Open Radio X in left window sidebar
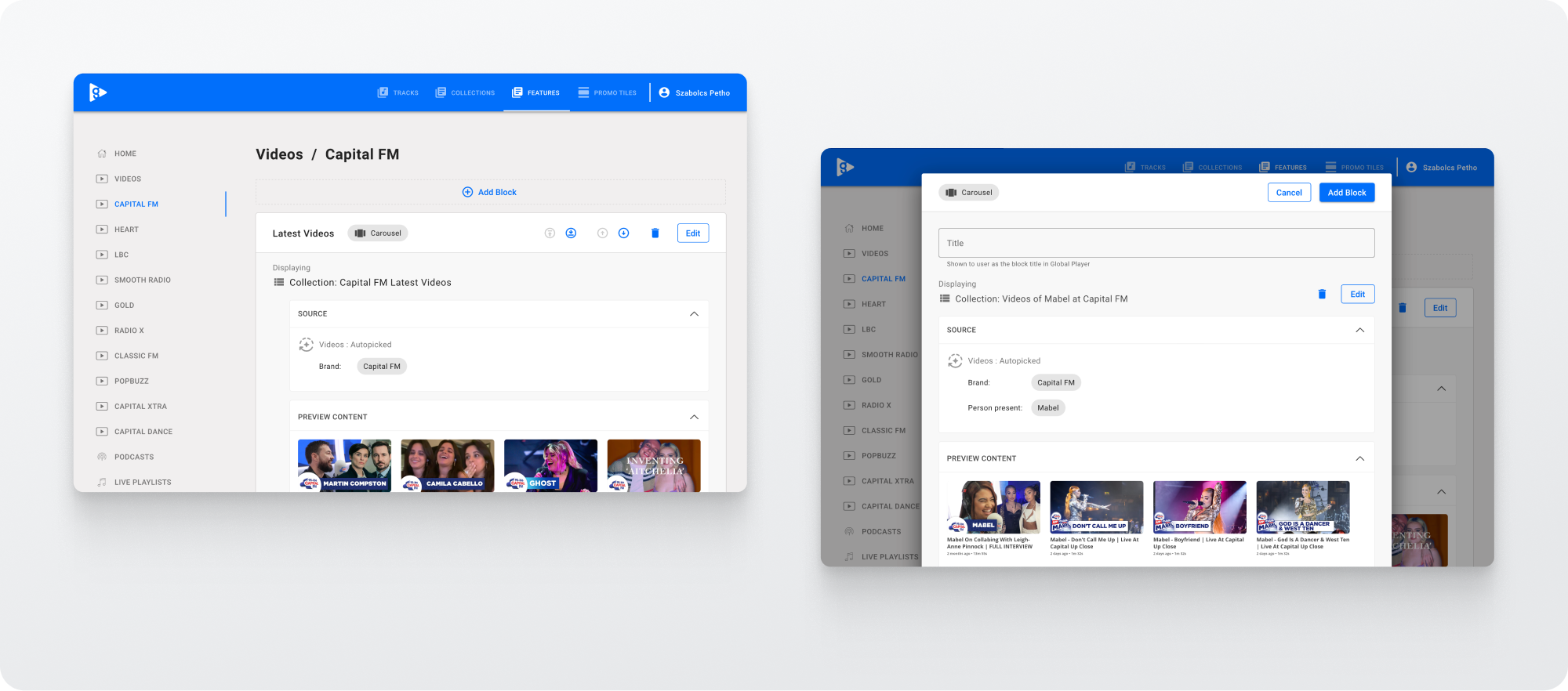Screen dimensions: 1568x691 pos(120,331)
